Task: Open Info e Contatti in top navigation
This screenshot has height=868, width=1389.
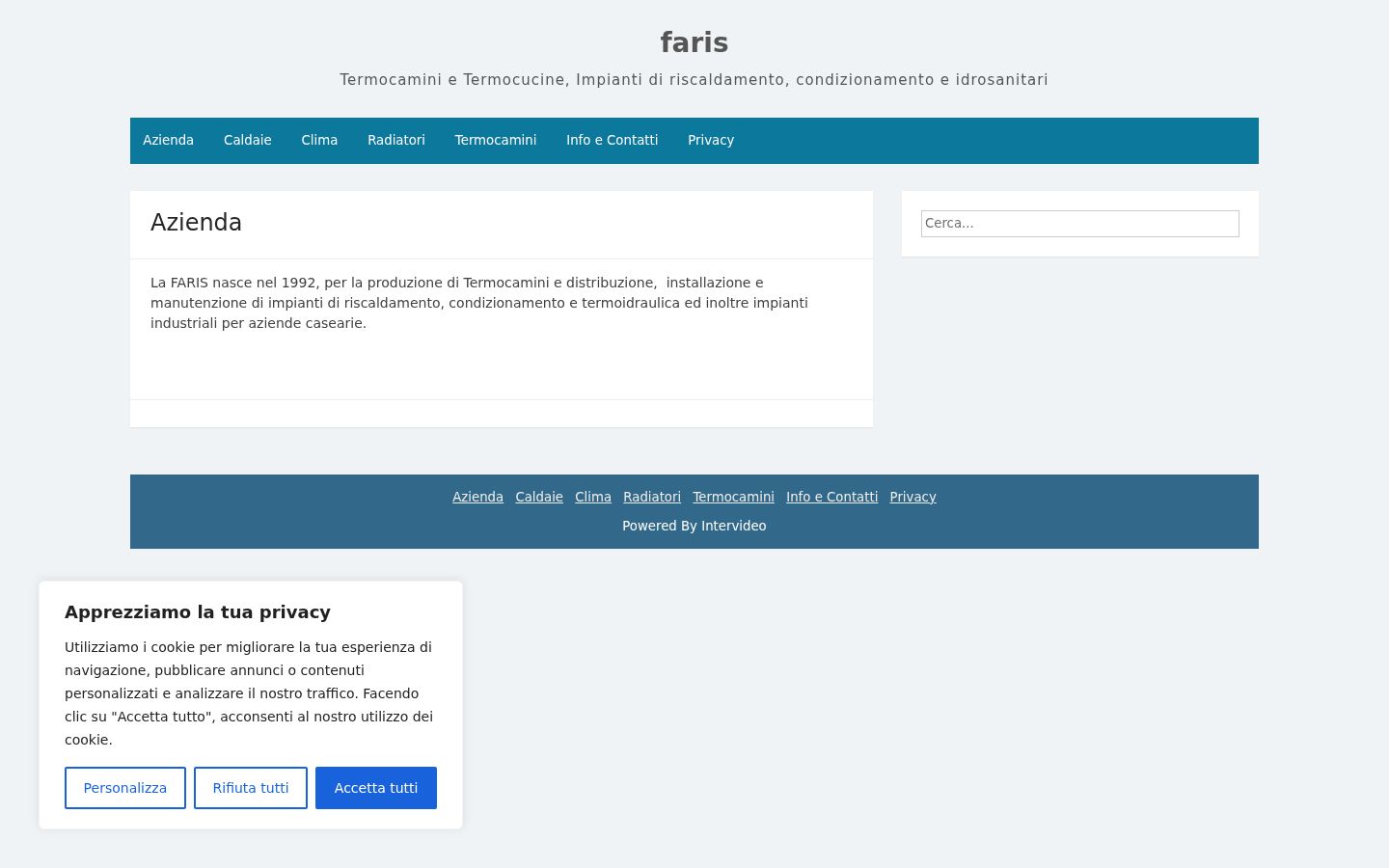Action: coord(613,140)
